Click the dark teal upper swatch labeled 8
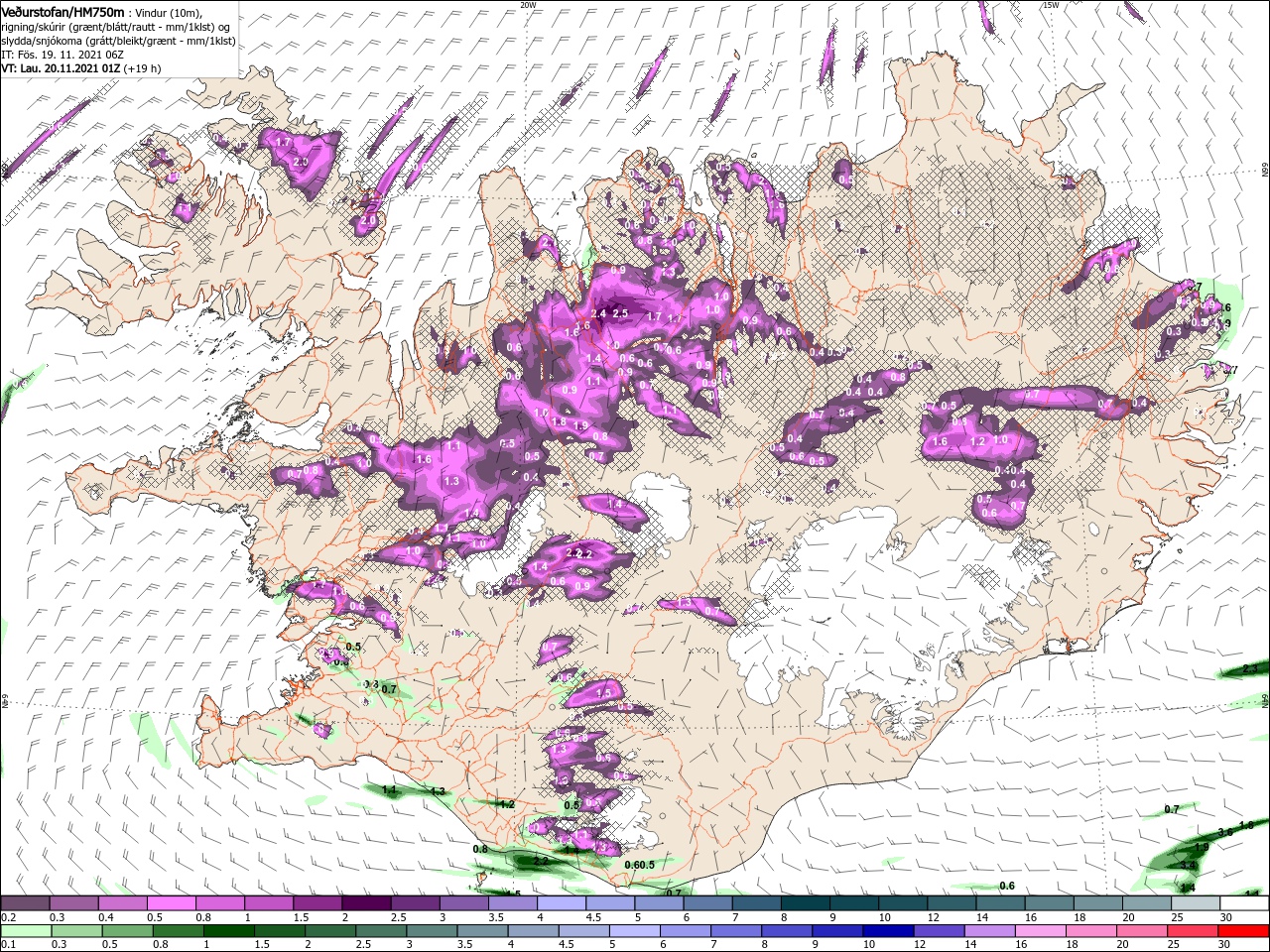This screenshot has height=952, width=1270. tap(804, 903)
